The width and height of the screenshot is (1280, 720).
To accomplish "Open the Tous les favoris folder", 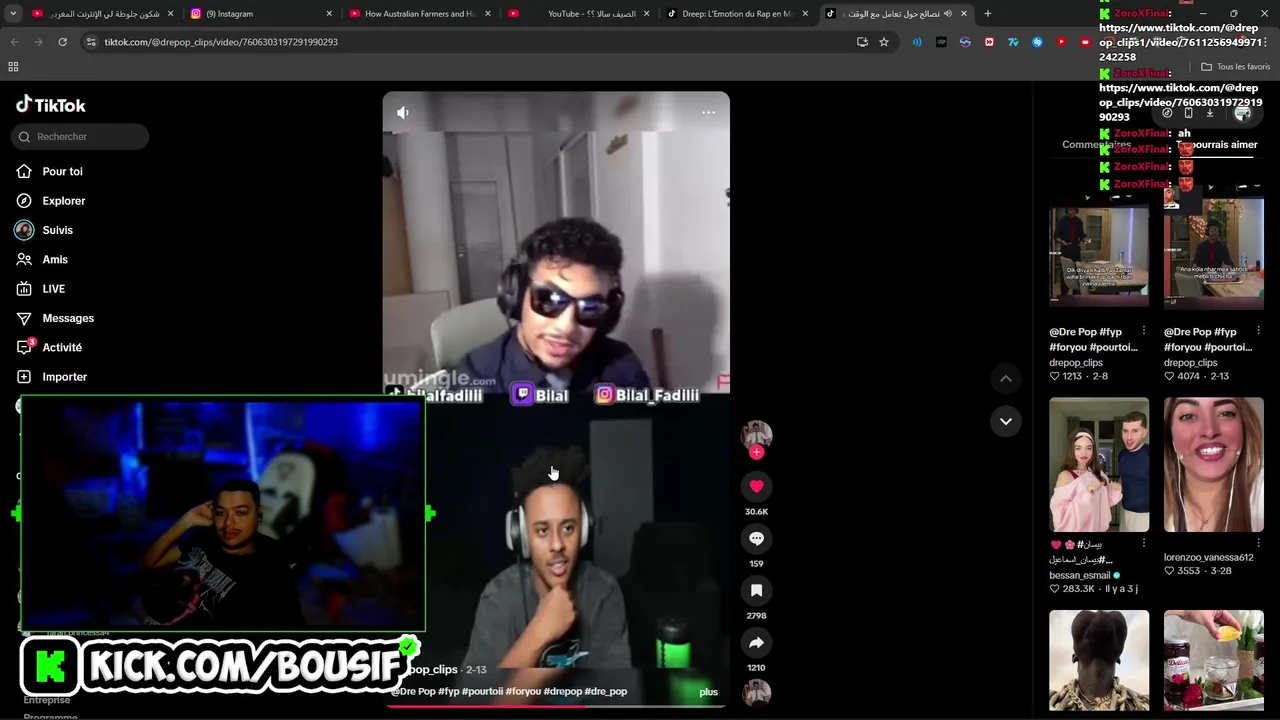I will (x=1235, y=67).
